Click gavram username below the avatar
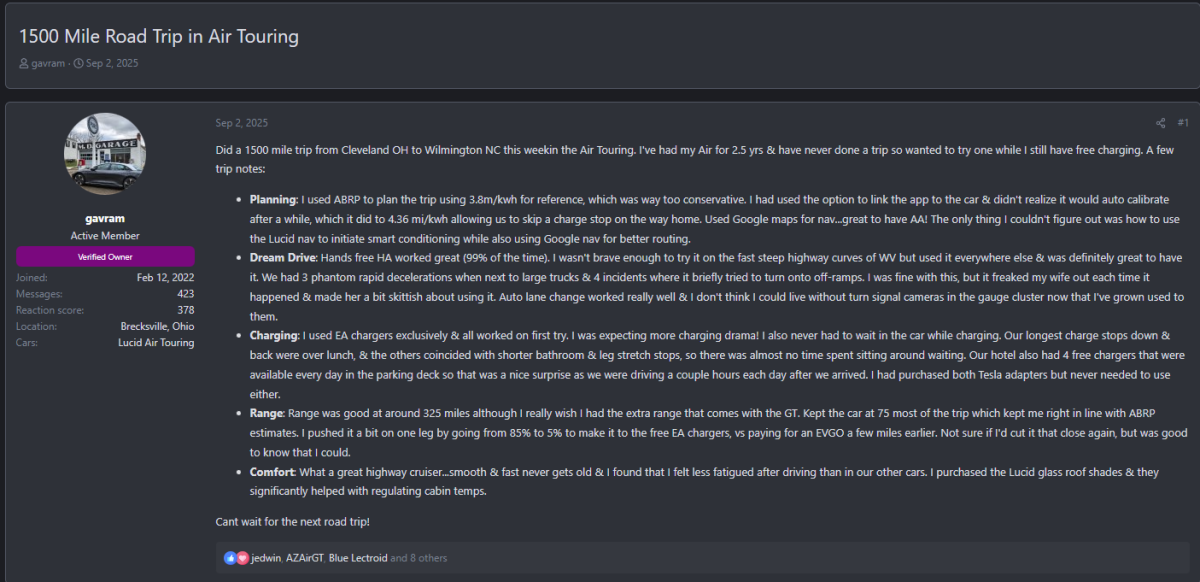Screen dimensions: 1200x582 click(105, 216)
